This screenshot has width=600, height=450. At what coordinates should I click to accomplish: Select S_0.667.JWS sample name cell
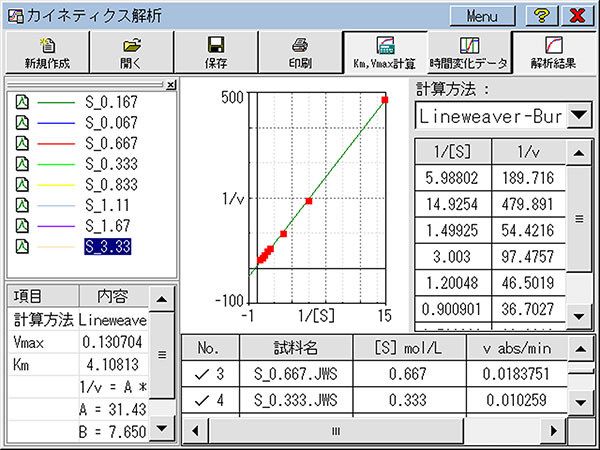(x=296, y=374)
